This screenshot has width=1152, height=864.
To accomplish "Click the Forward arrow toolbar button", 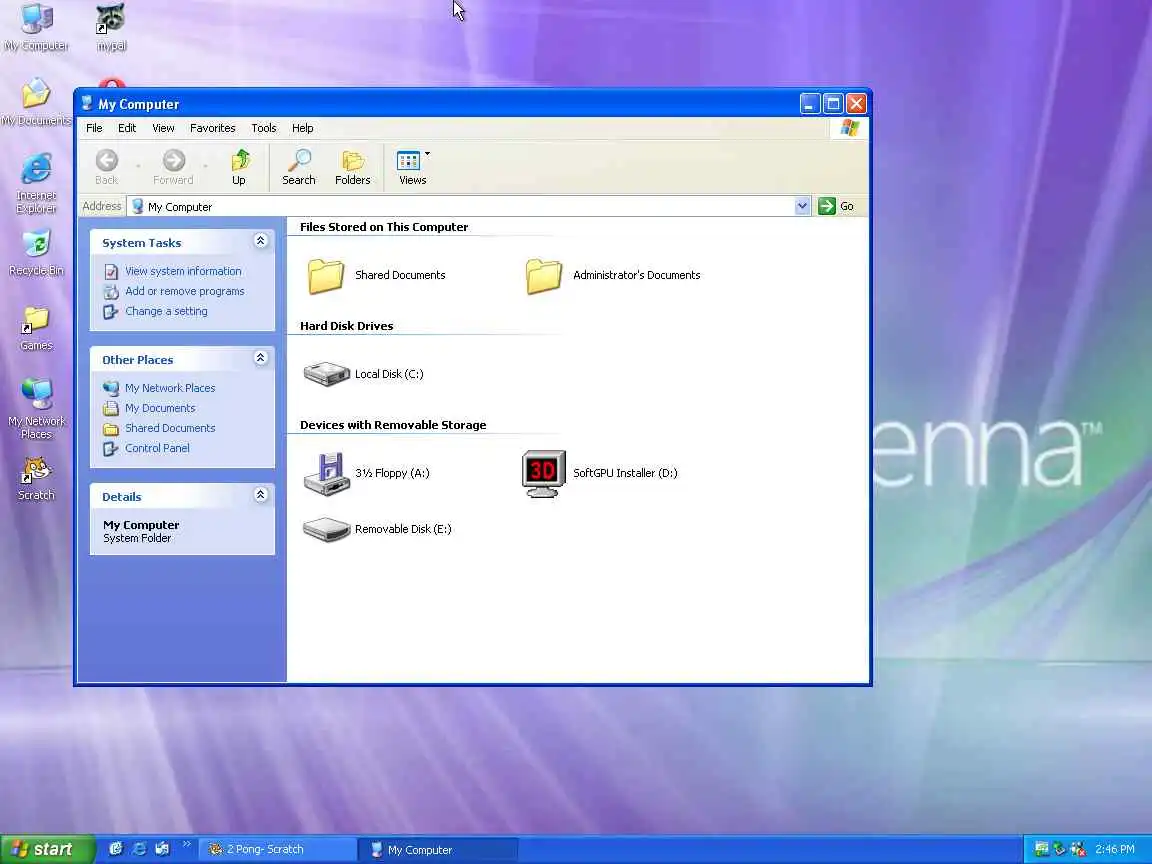I will click(x=173, y=168).
